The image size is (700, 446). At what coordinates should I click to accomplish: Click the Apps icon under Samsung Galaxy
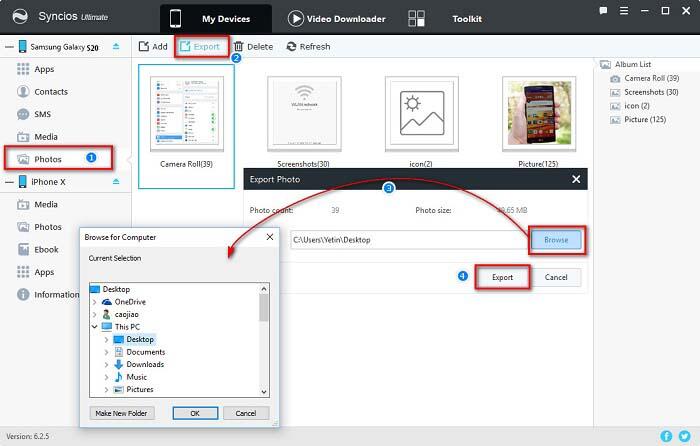(22, 68)
